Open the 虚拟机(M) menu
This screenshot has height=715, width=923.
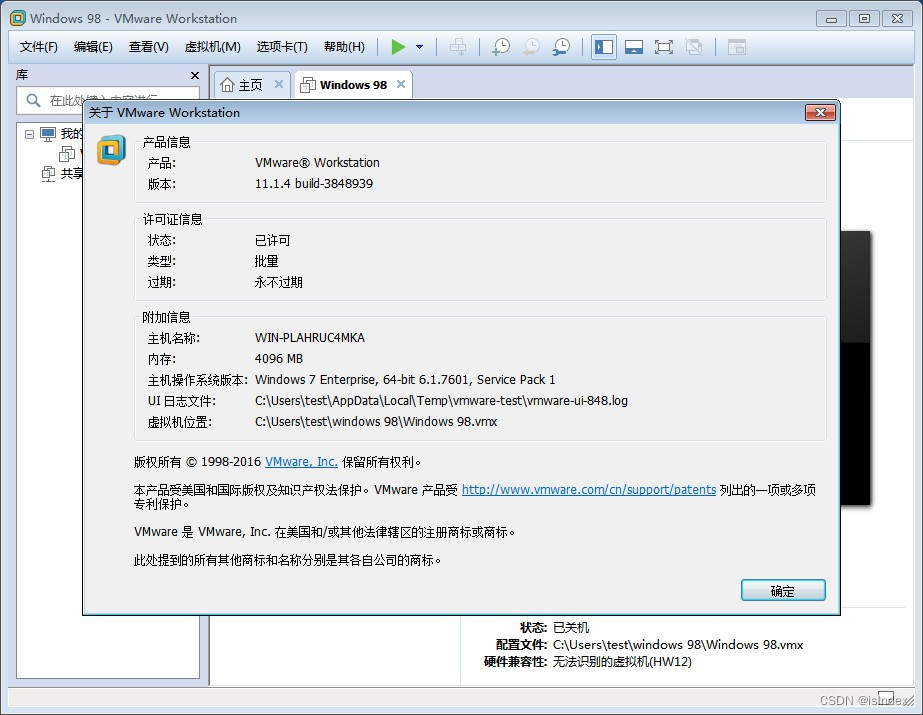tap(213, 47)
